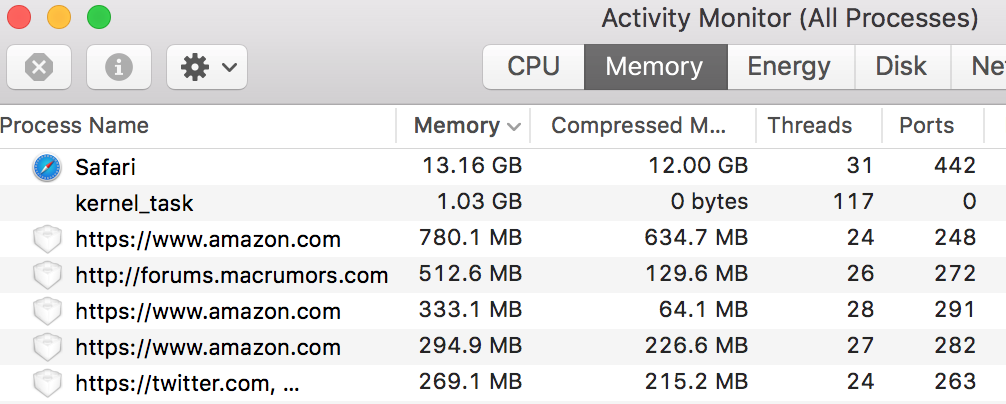
Task: Click shield icon beside the 780.1 MB amazon process
Action: [x=47, y=240]
